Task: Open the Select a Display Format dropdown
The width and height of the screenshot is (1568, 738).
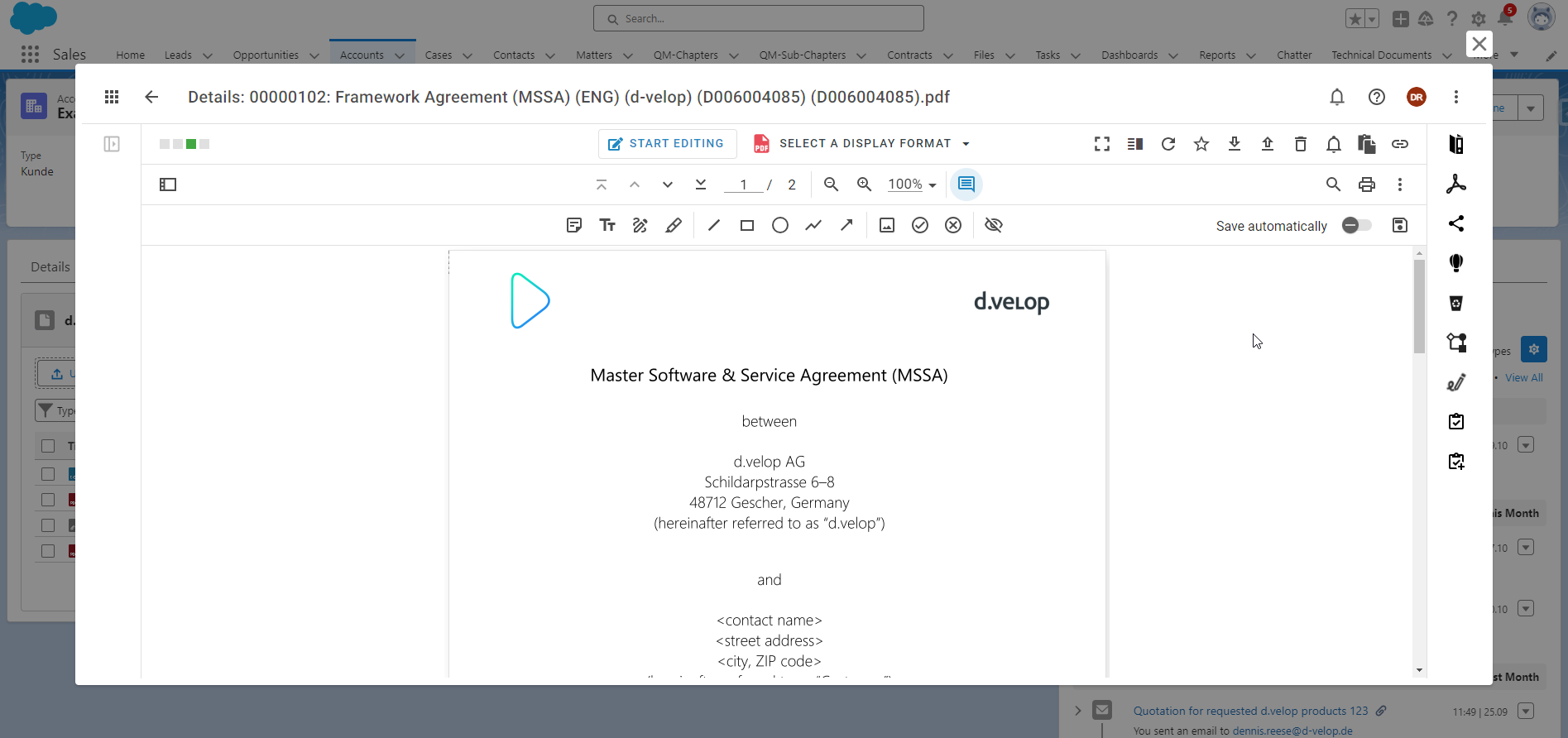Action: [861, 144]
